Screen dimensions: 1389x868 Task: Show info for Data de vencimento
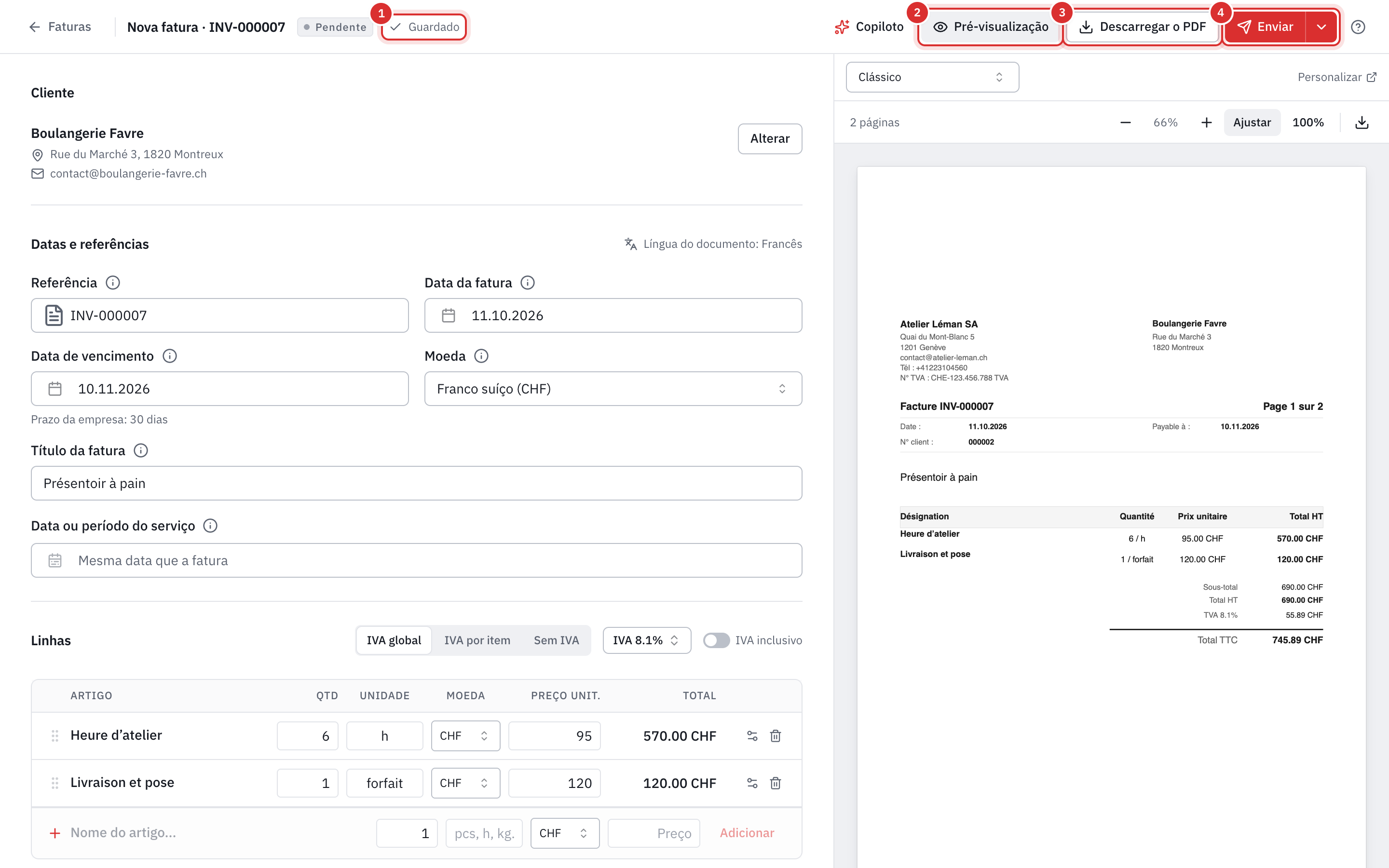(x=169, y=356)
